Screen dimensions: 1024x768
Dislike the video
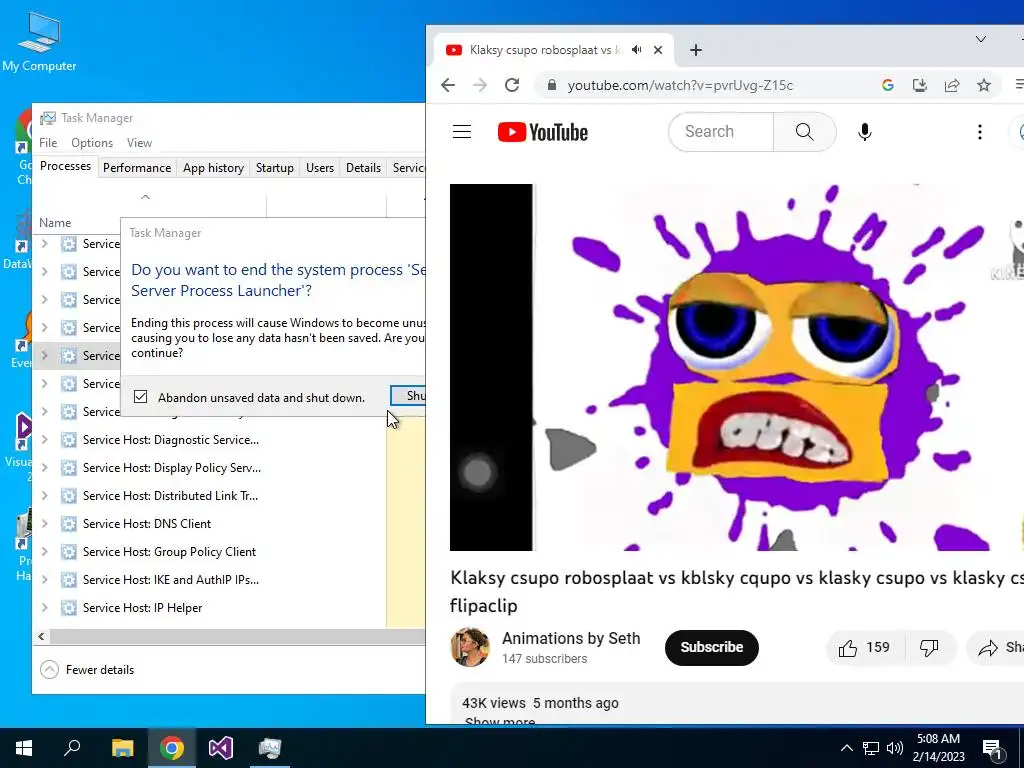tap(929, 647)
